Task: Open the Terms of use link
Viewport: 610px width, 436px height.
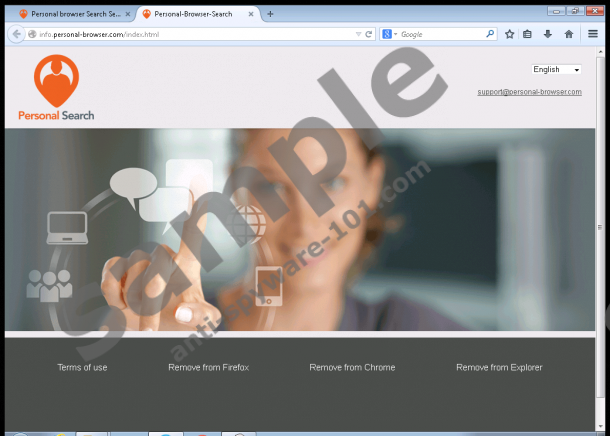Action: click(82, 367)
